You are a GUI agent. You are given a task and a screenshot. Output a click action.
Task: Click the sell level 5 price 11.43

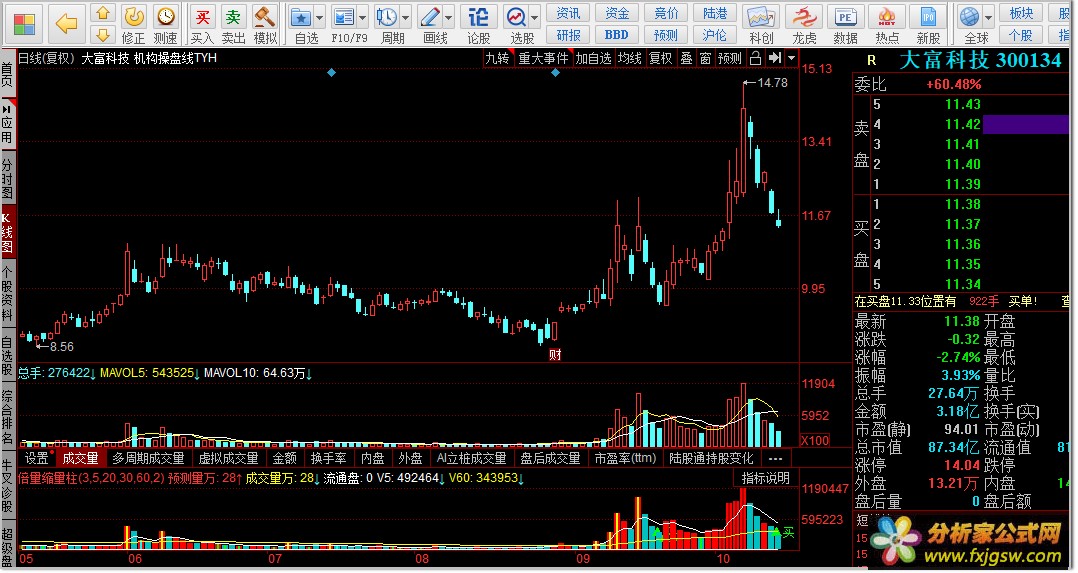962,105
